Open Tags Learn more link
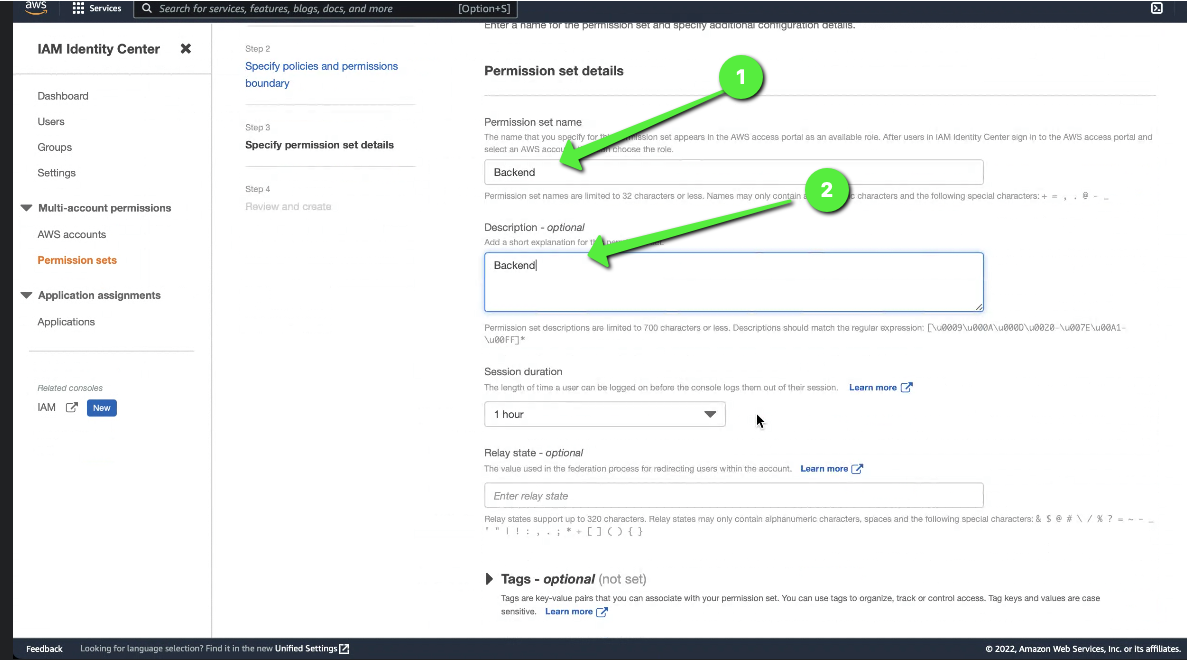1187x660 pixels. click(x=569, y=612)
